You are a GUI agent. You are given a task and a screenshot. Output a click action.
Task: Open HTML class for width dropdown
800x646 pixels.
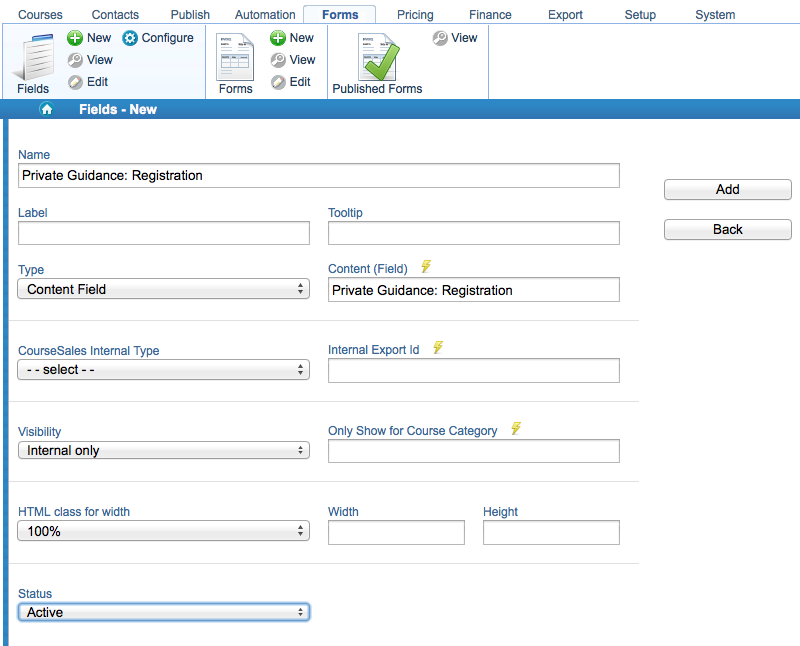[164, 531]
